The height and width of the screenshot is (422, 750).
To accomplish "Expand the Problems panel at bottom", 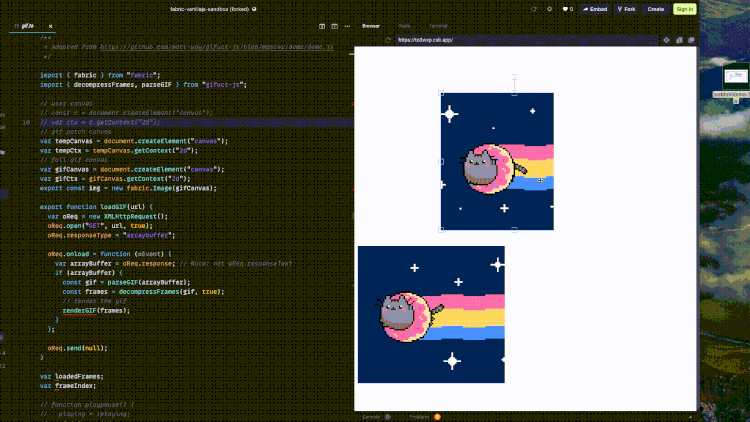I will coord(420,416).
